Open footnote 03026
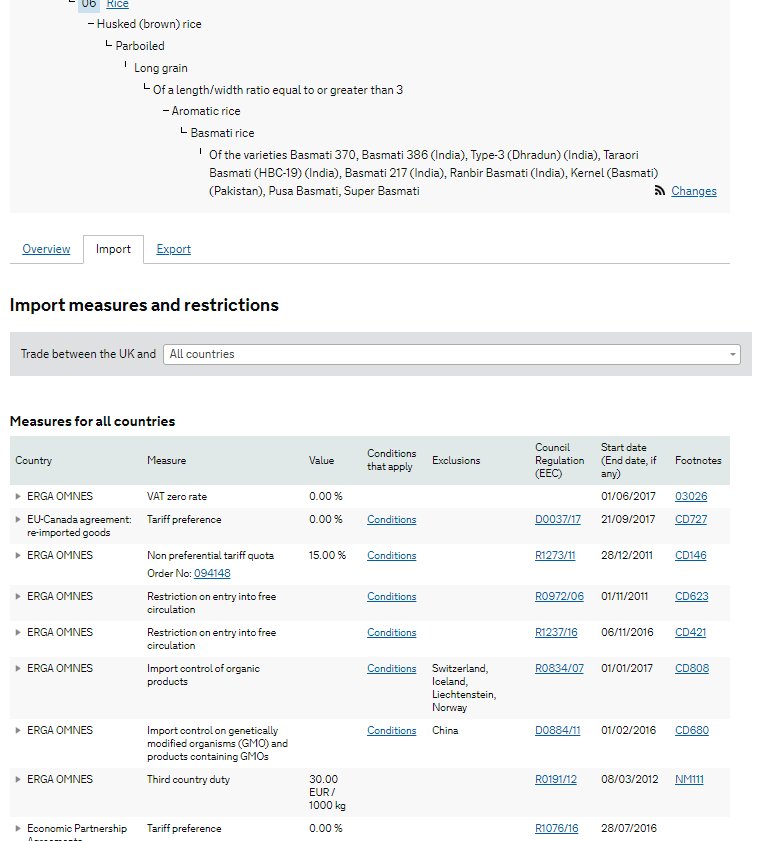764x841 pixels. click(691, 496)
